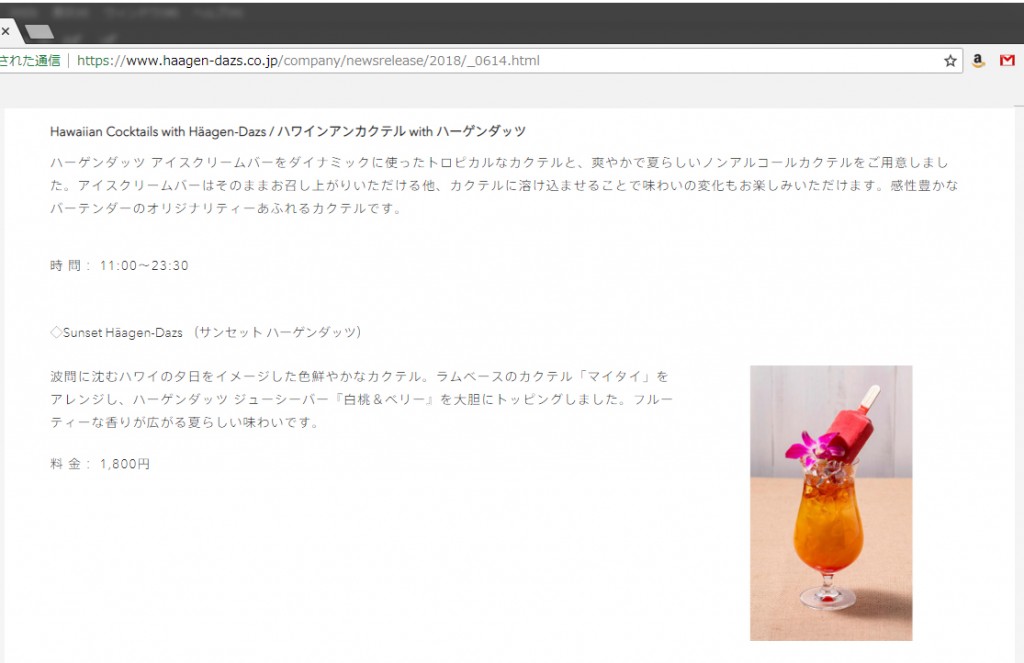Click the heading "Hawaiian Cocktails with Häagen-Dazs"
The height and width of the screenshot is (663, 1024).
pos(158,131)
